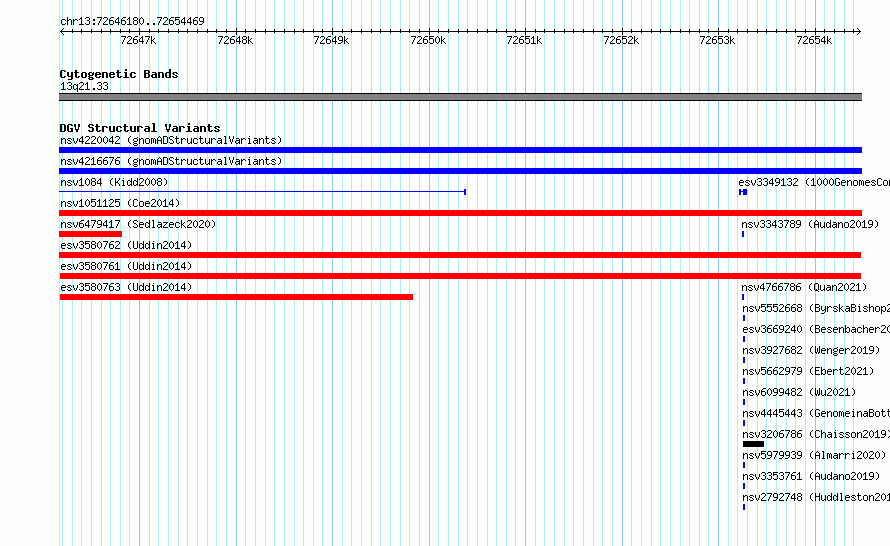Open the esv3580762 (Uddin2014) label

click(x=126, y=245)
